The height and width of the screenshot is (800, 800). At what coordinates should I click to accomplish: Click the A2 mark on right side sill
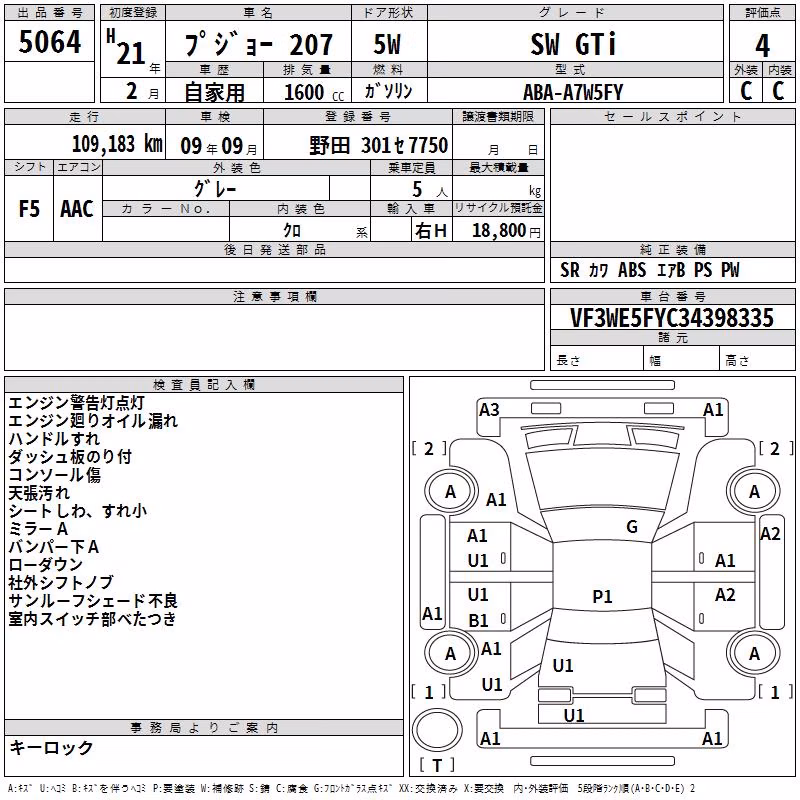(x=770, y=534)
